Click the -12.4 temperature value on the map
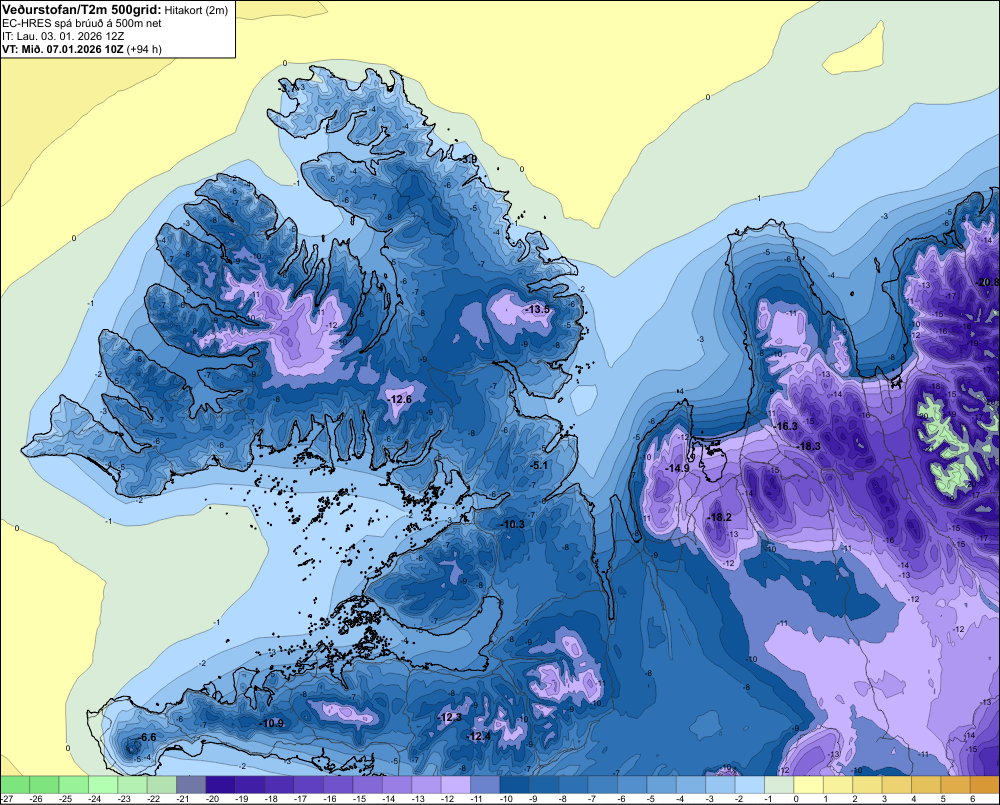Screen dimensions: 1000x805 pyautogui.click(x=479, y=736)
